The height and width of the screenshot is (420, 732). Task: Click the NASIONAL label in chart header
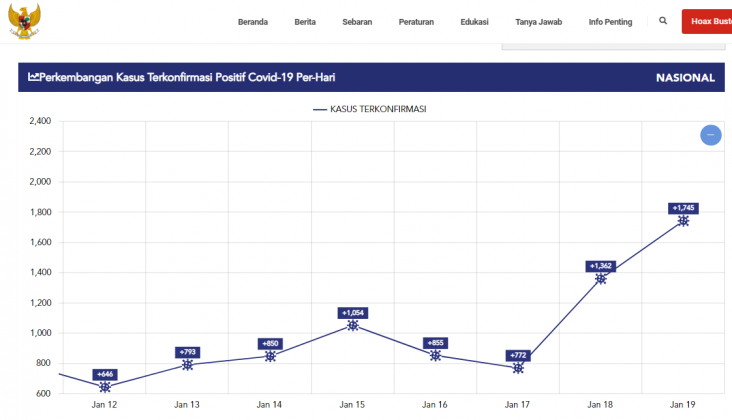685,78
